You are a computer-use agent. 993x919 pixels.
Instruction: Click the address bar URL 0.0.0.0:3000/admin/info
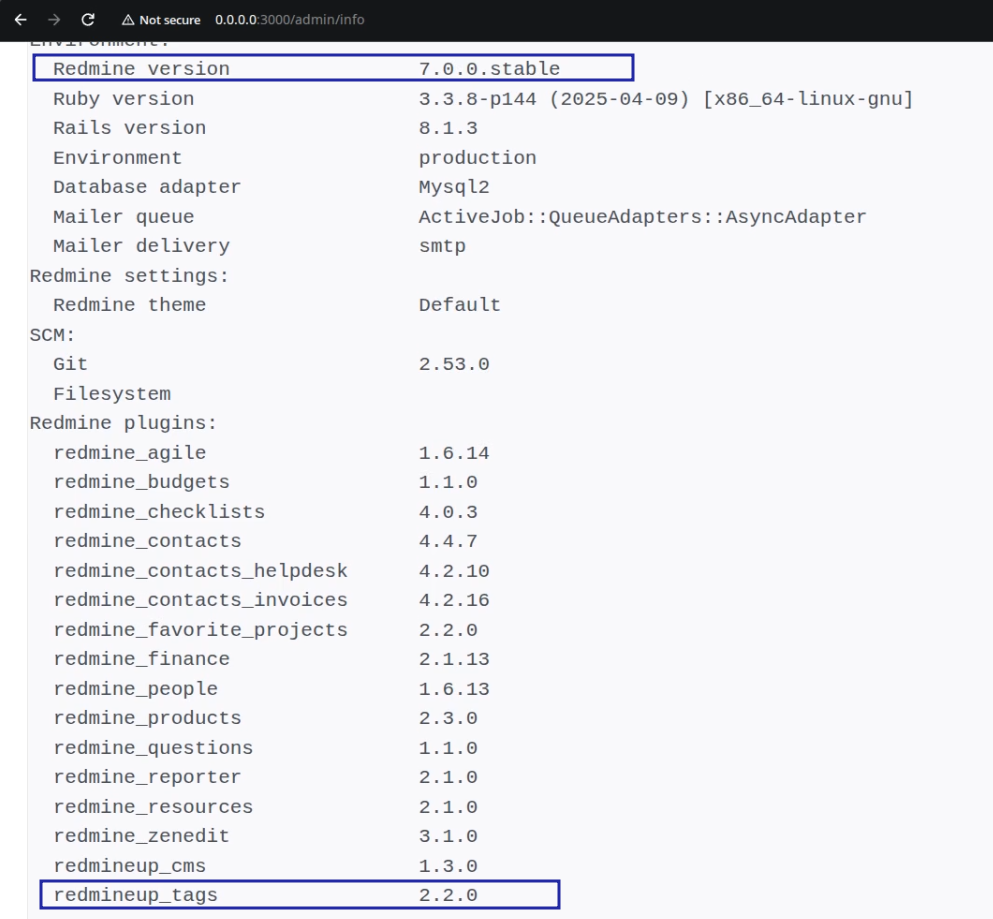[x=289, y=20]
